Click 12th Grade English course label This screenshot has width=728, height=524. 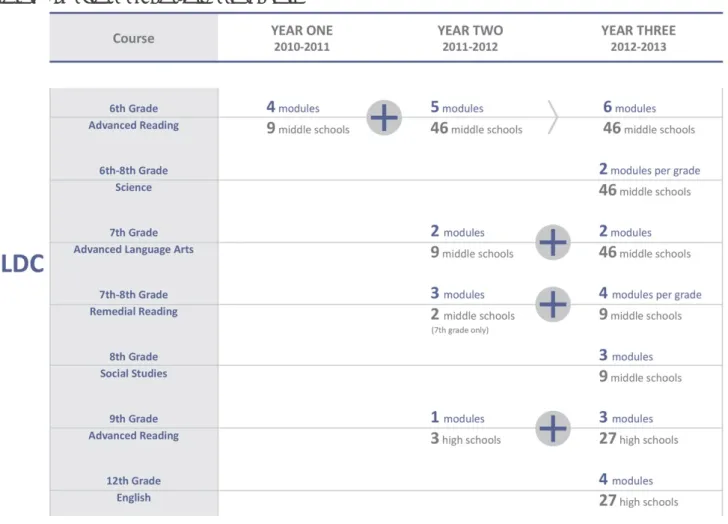(x=134, y=489)
